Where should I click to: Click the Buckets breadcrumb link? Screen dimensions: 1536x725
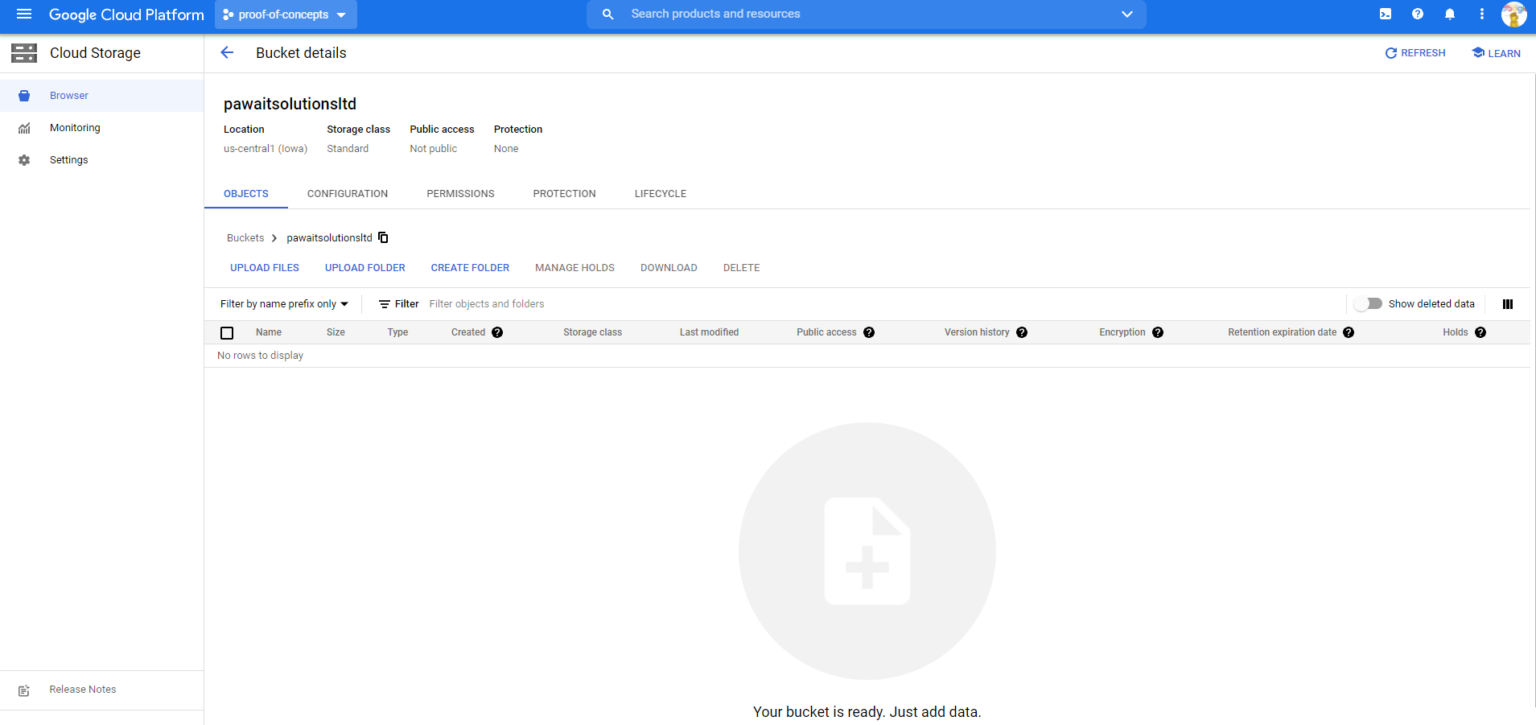coord(245,238)
